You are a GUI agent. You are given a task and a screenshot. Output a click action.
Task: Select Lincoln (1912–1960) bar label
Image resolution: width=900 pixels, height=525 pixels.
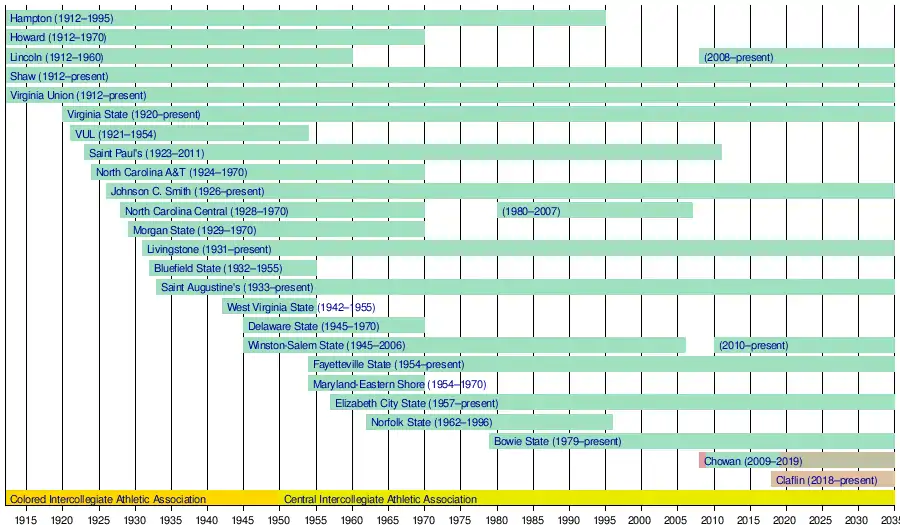pyautogui.click(x=57, y=57)
